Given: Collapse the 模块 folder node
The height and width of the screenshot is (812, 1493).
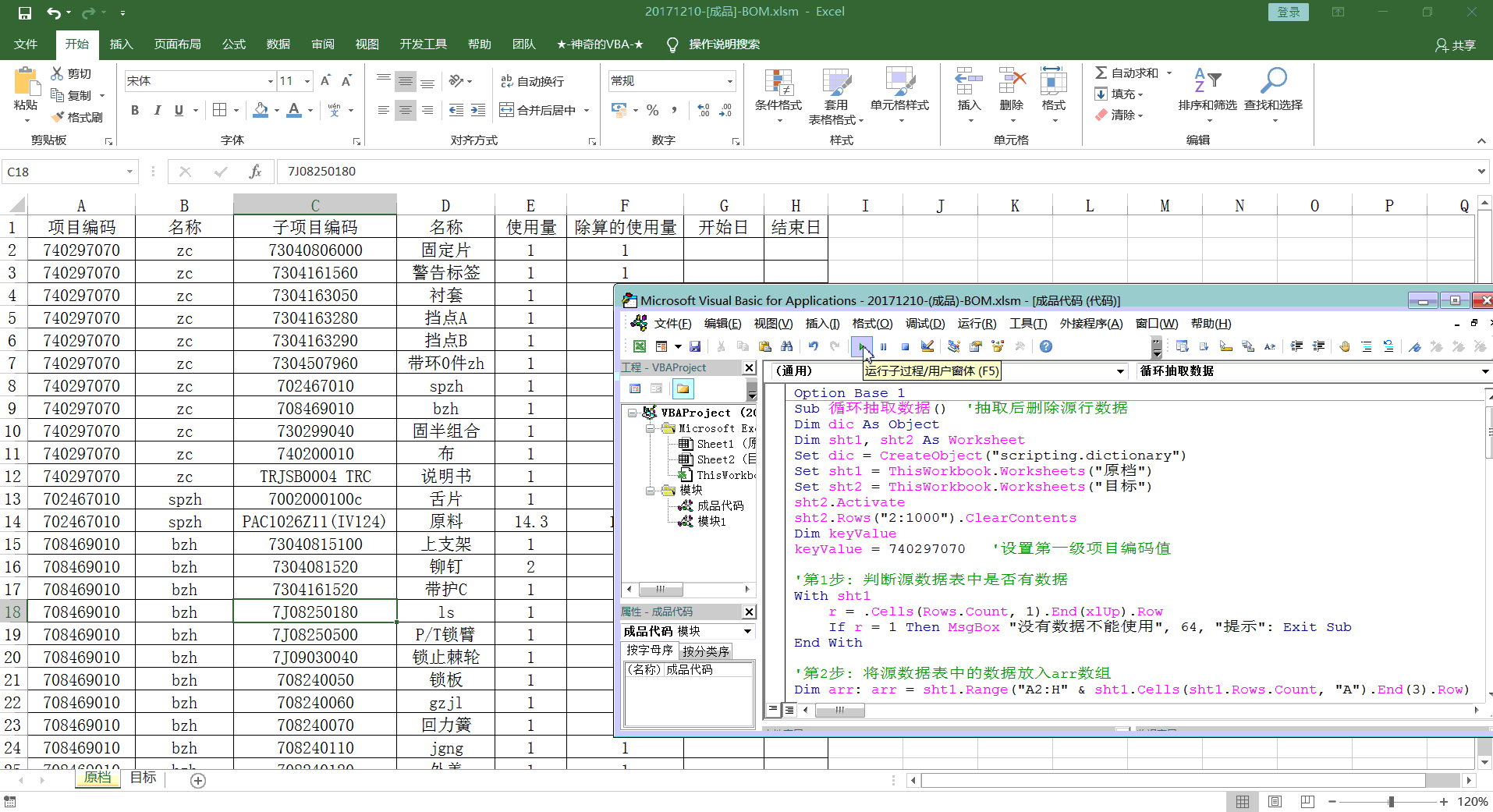Looking at the screenshot, I should pos(650,491).
